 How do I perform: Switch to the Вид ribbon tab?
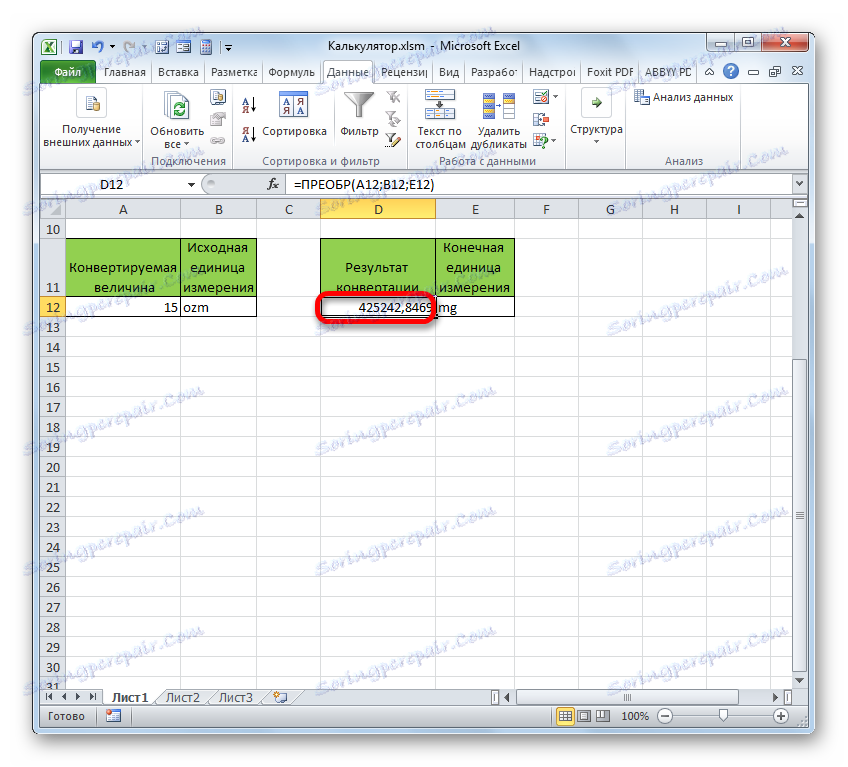coord(449,72)
